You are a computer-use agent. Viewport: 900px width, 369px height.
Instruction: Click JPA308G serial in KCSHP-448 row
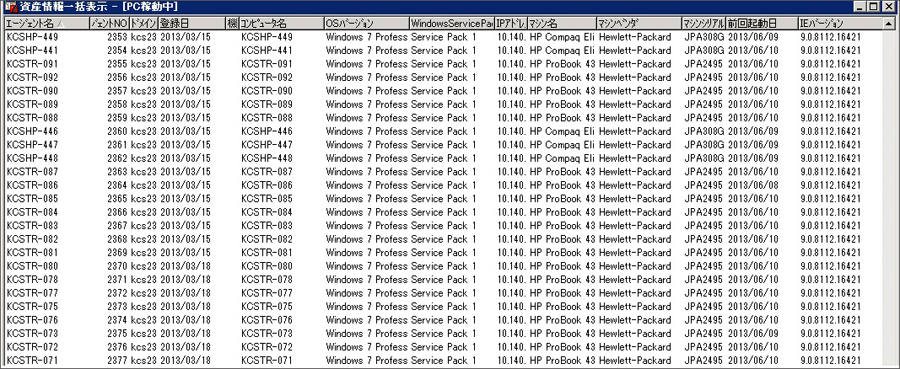pos(704,158)
